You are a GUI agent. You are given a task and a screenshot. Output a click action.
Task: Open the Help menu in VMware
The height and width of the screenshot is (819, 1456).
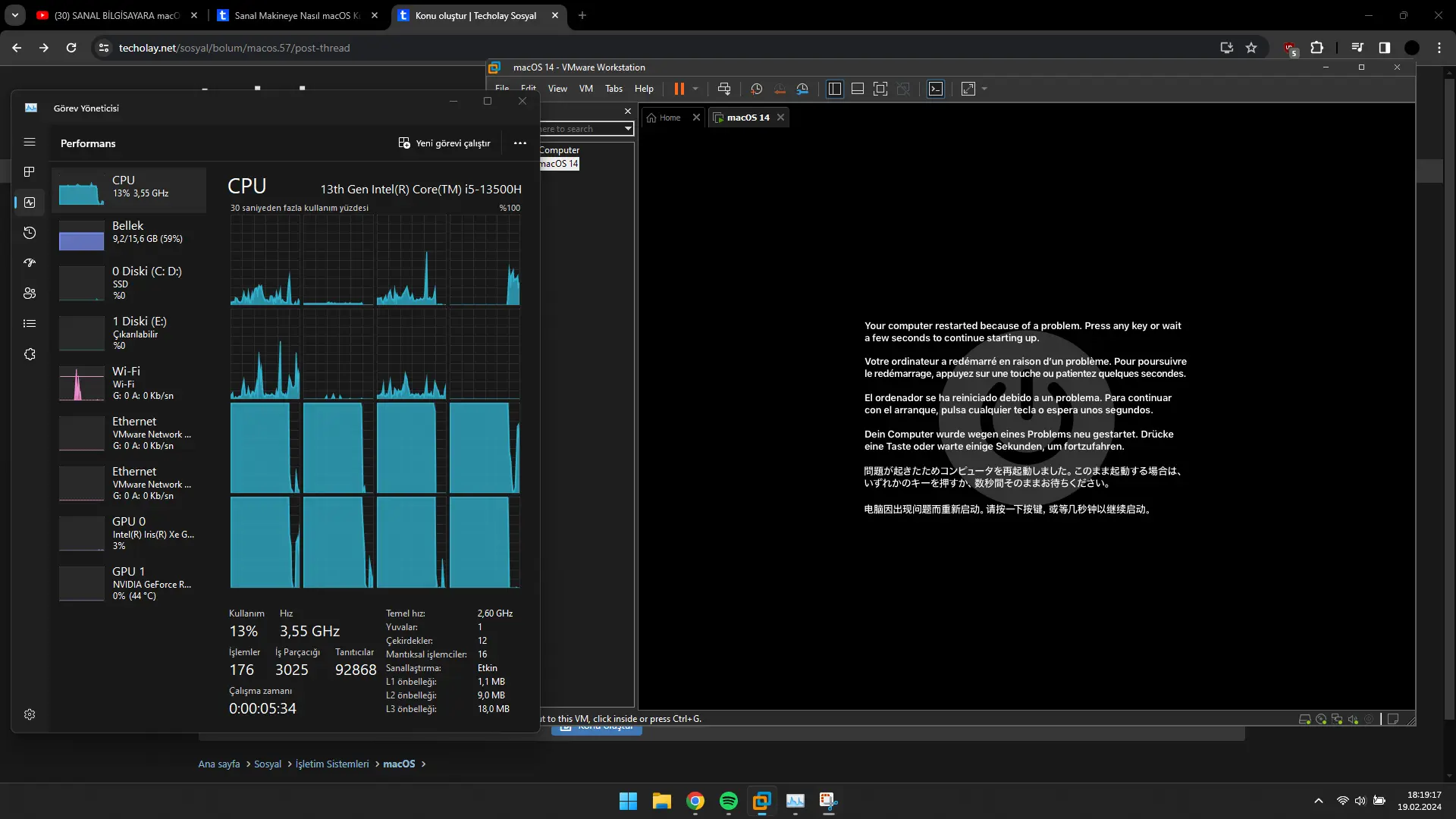(644, 89)
